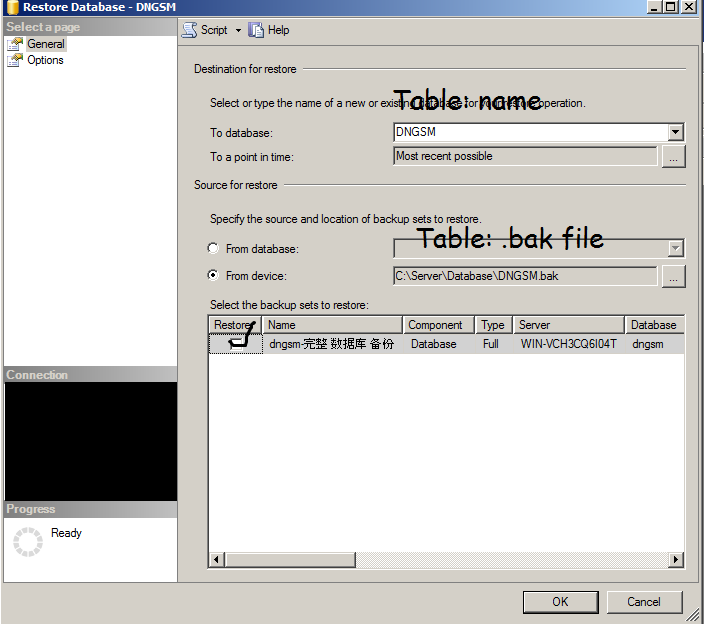Sort by the Restore column header

coord(235,325)
